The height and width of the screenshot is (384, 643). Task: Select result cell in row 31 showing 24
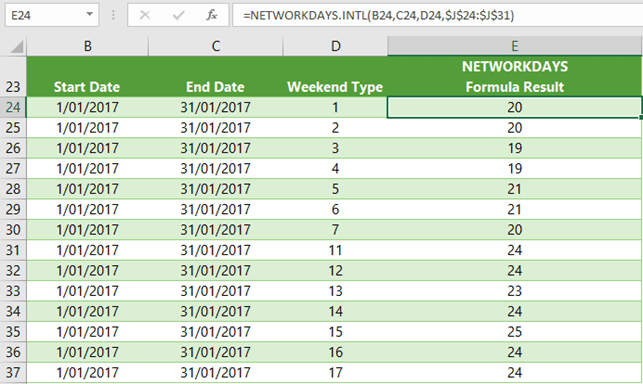click(515, 250)
